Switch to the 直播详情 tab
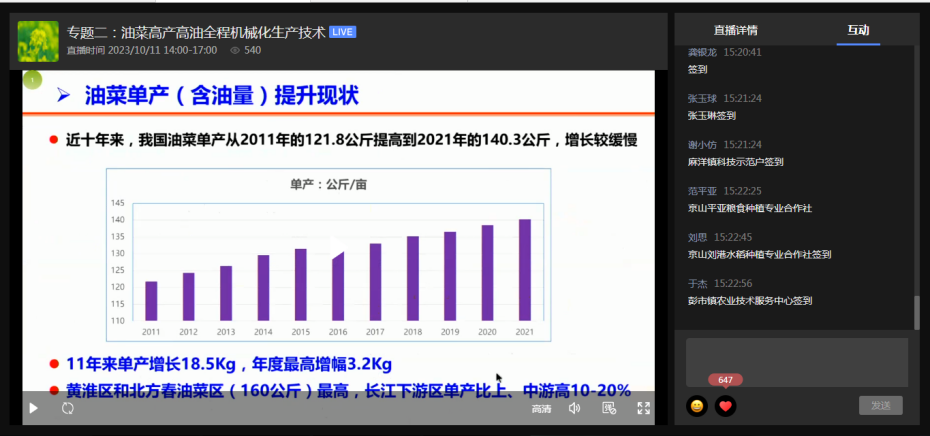 (735, 30)
